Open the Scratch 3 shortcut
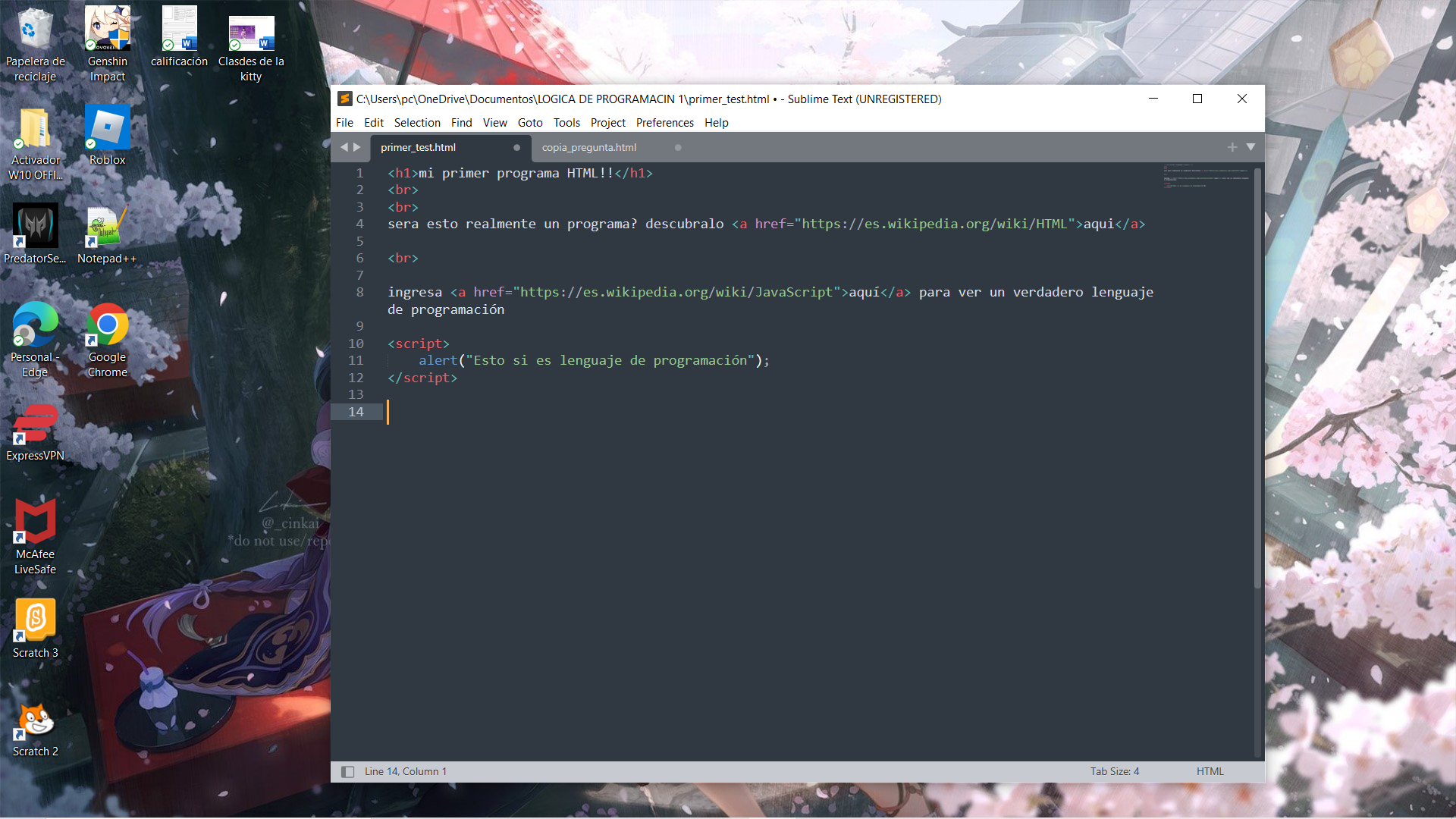1456x819 pixels. (35, 628)
